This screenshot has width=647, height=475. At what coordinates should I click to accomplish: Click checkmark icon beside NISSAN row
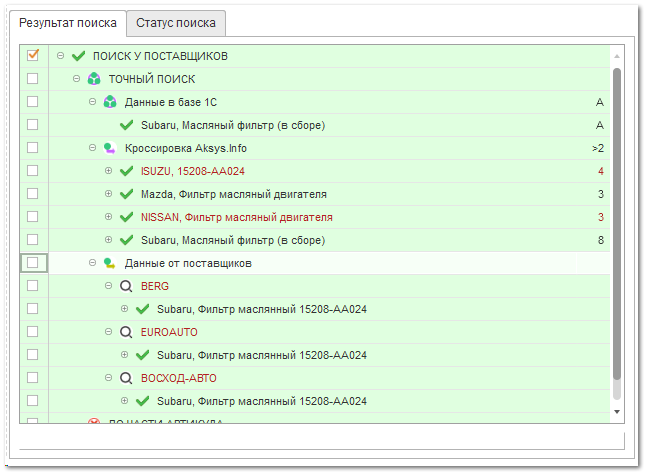[126, 217]
